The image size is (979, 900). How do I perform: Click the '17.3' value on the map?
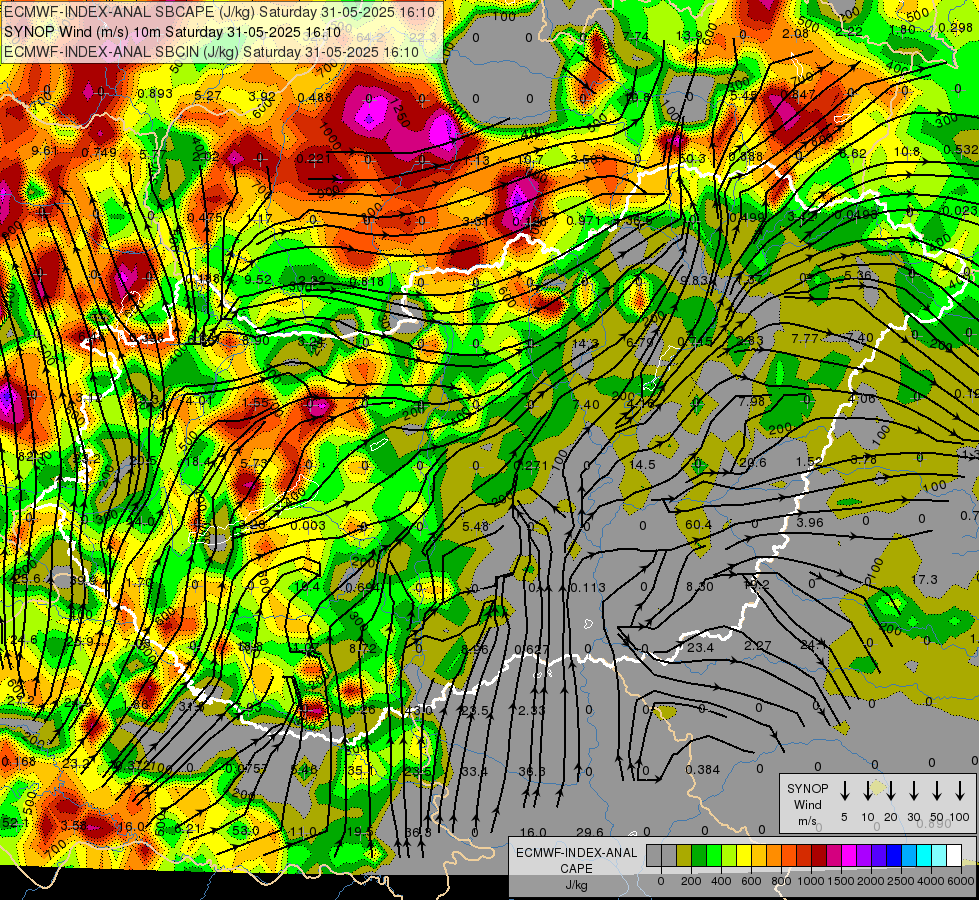pyautogui.click(x=924, y=580)
